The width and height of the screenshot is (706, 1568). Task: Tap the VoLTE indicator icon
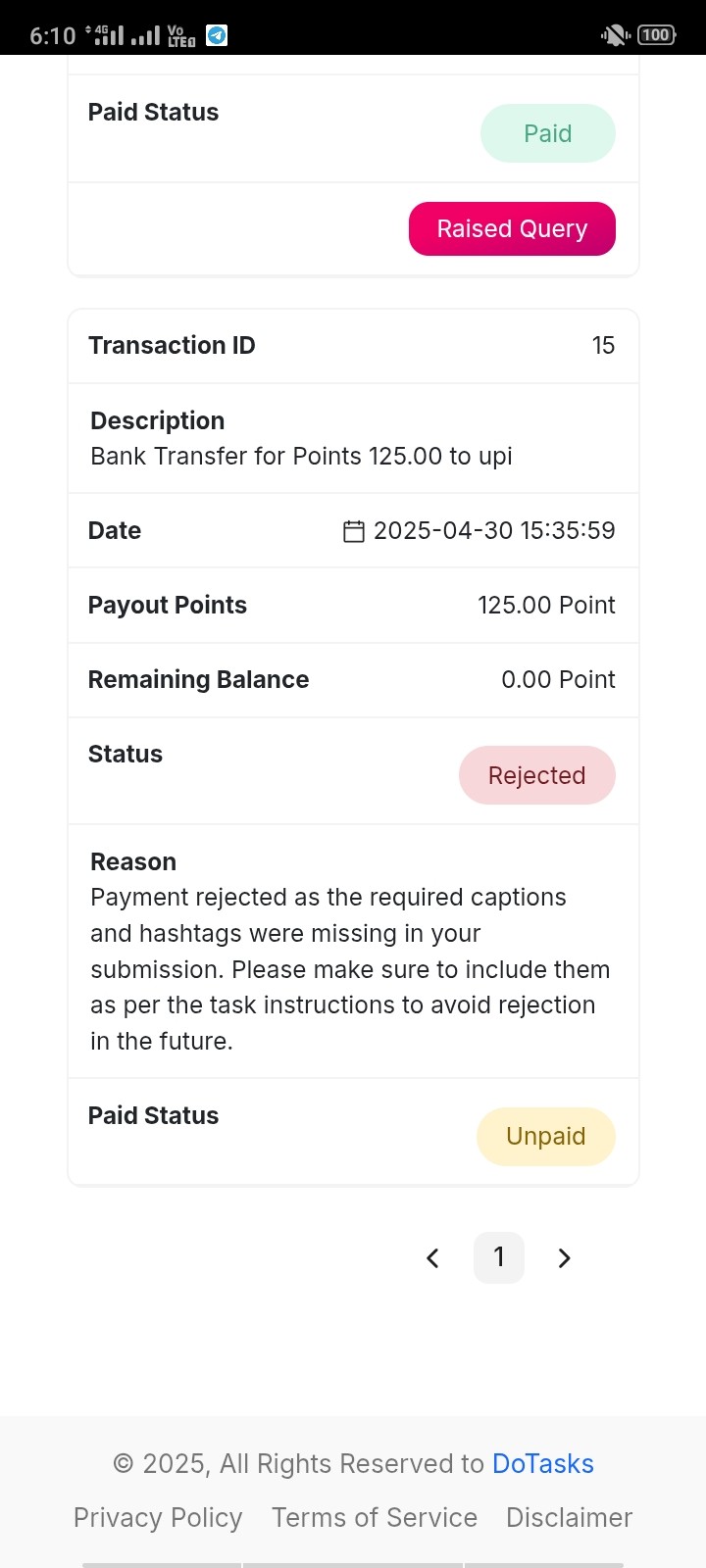click(x=181, y=35)
